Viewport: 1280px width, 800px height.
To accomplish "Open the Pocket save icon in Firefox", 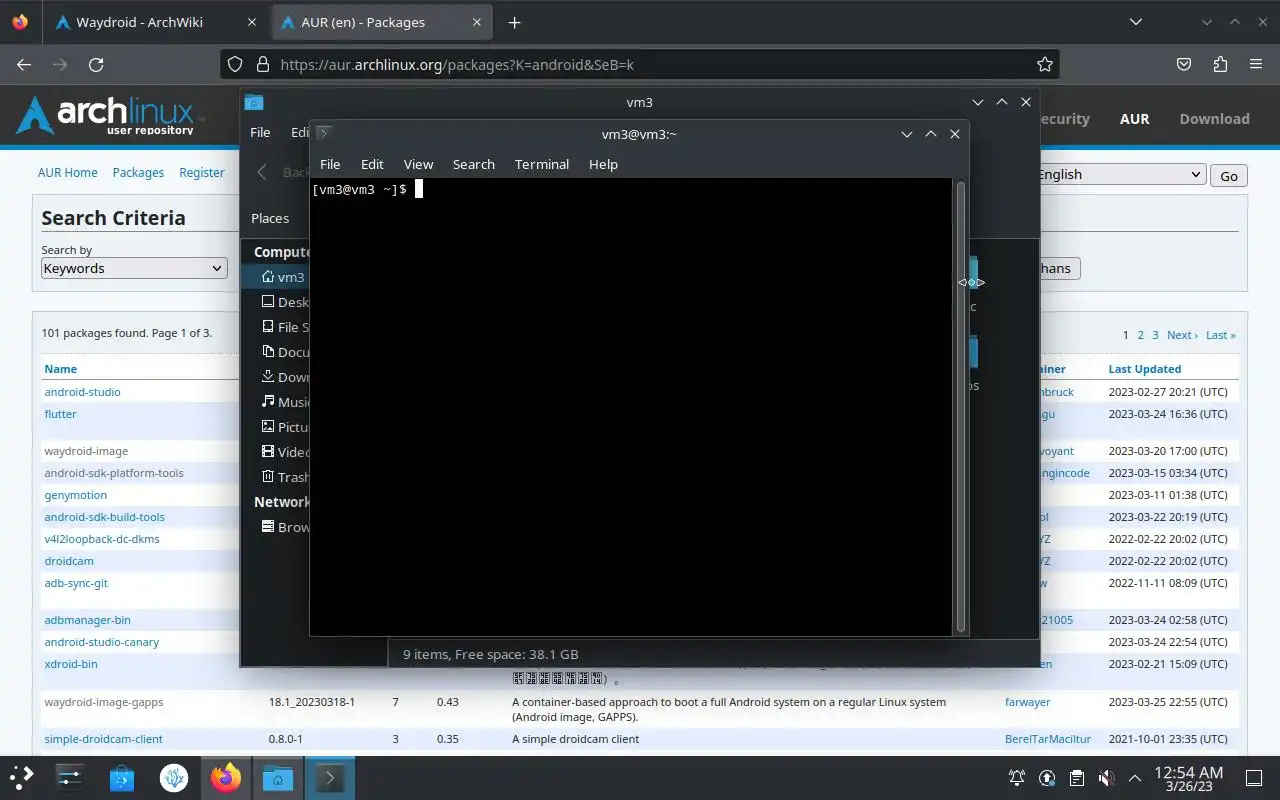I will (x=1184, y=64).
